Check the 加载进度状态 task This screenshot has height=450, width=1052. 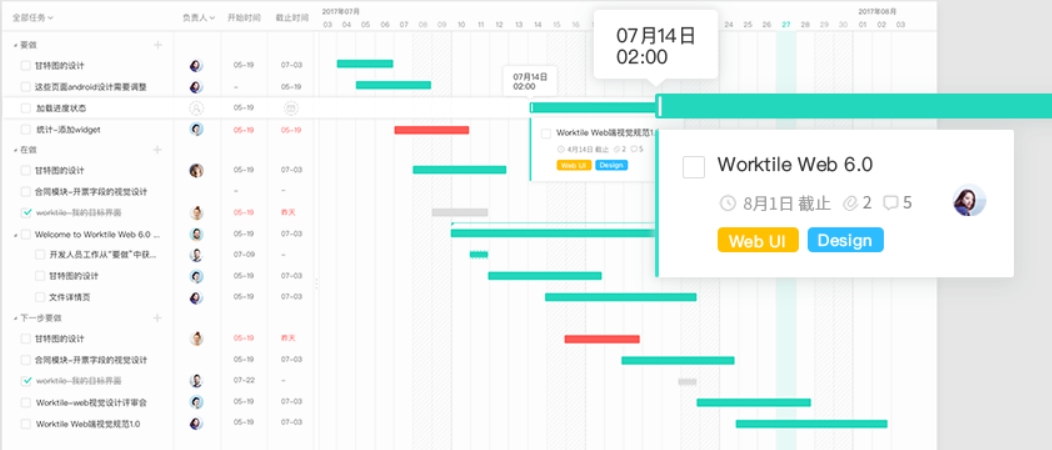coord(25,108)
